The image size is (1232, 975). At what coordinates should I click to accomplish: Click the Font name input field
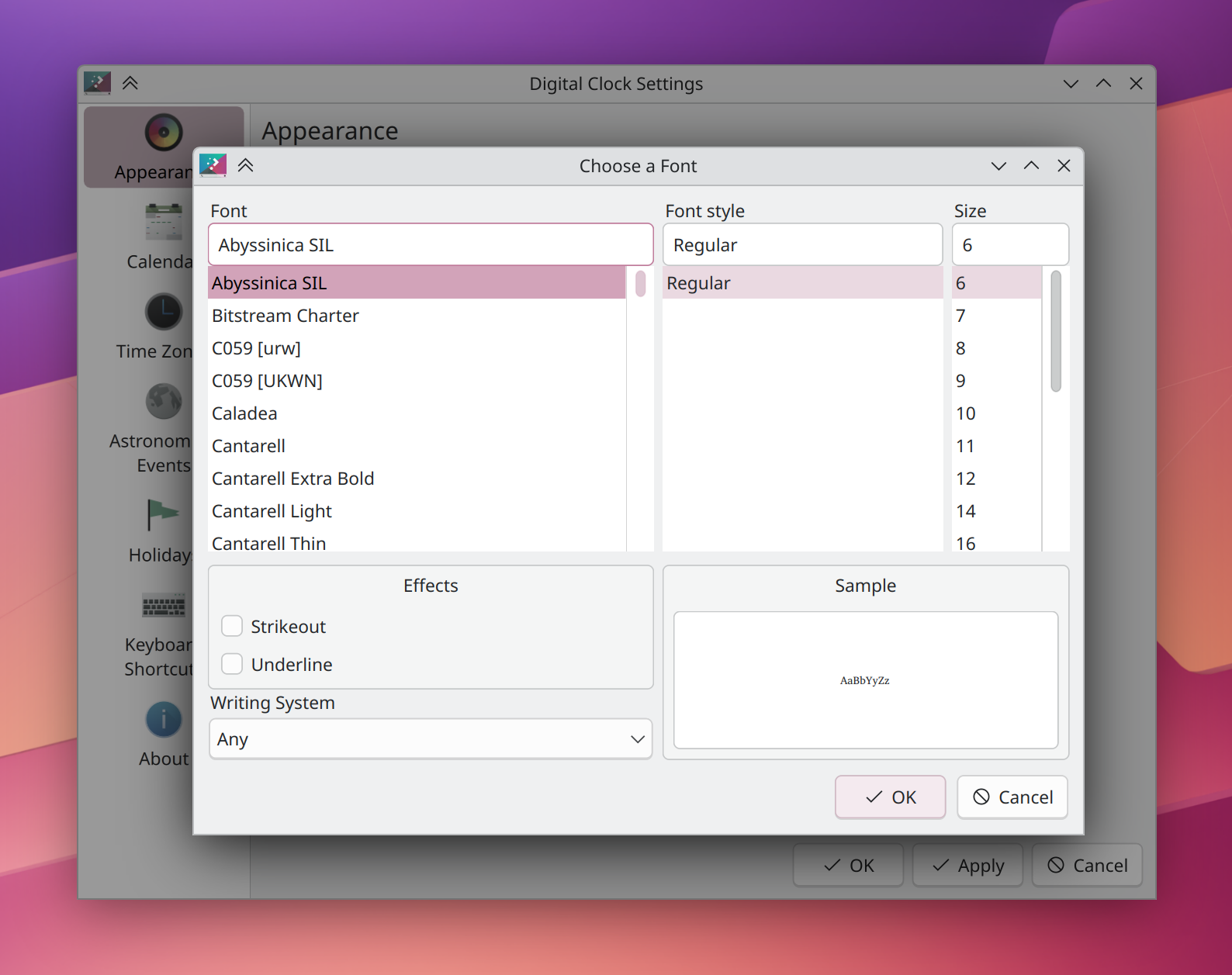pos(431,245)
